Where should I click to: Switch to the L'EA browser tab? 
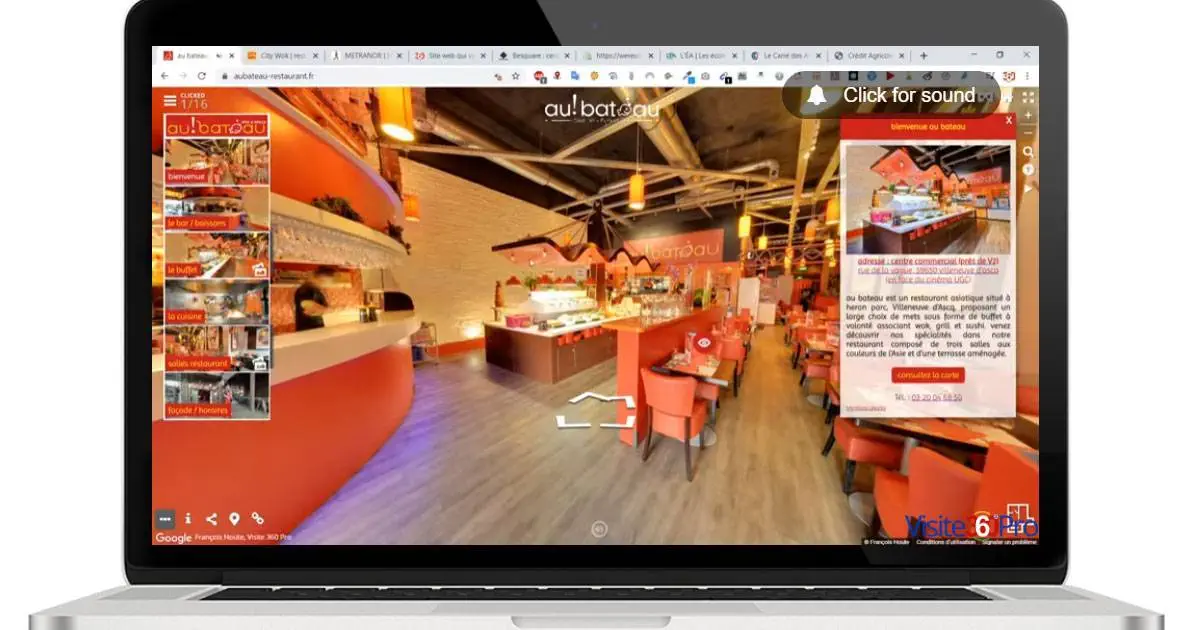click(703, 56)
